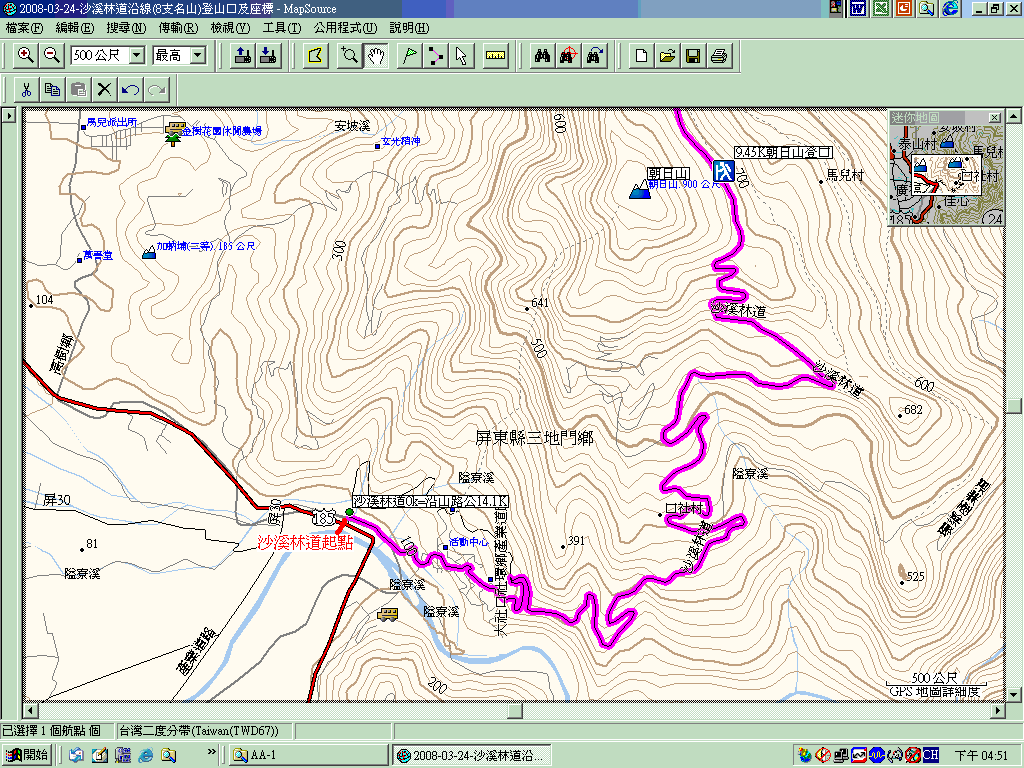Zoom out with the magnifier minus icon
Image resolution: width=1024 pixels, height=768 pixels.
52,56
